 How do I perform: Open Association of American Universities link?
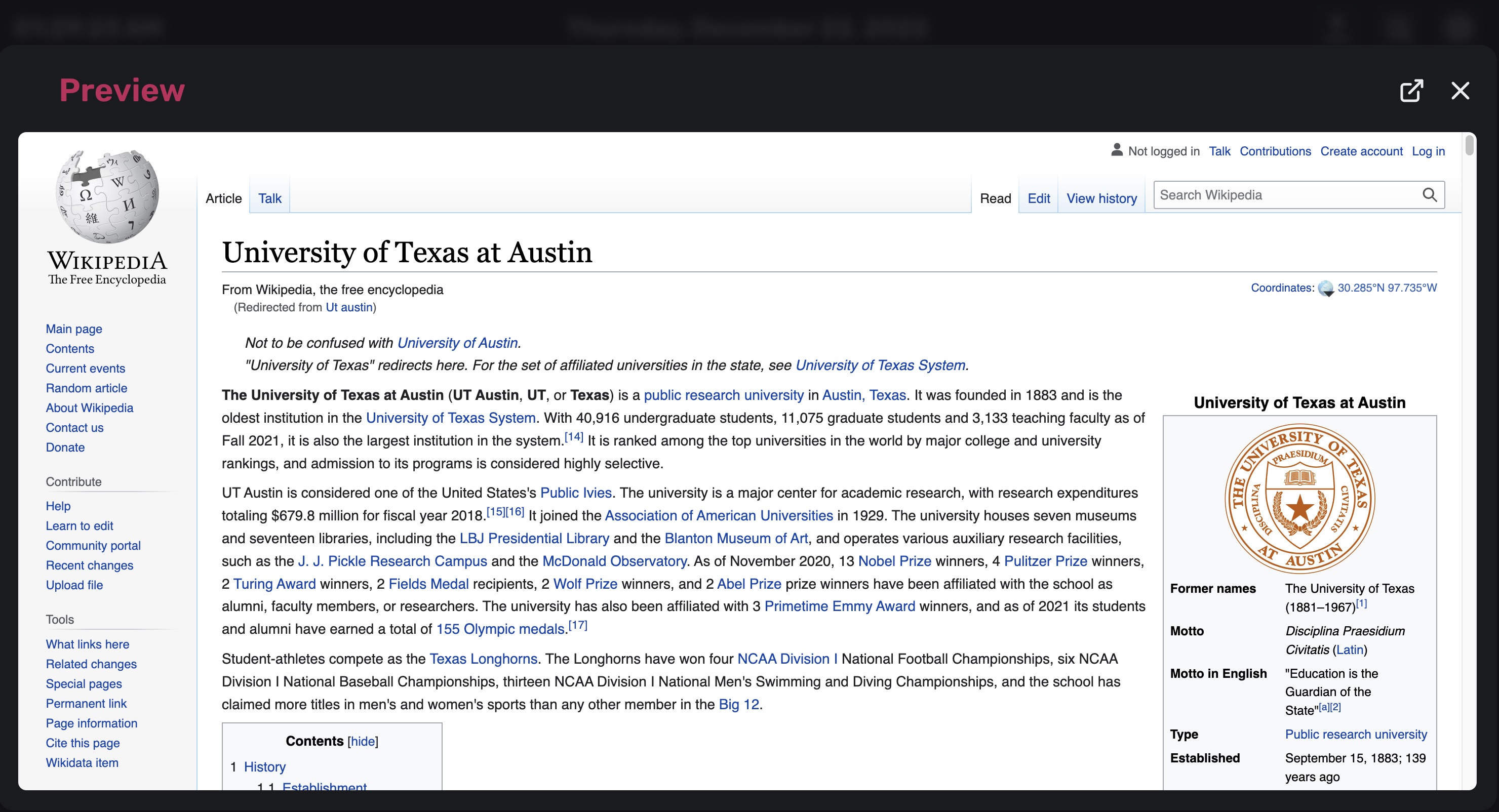coord(719,515)
